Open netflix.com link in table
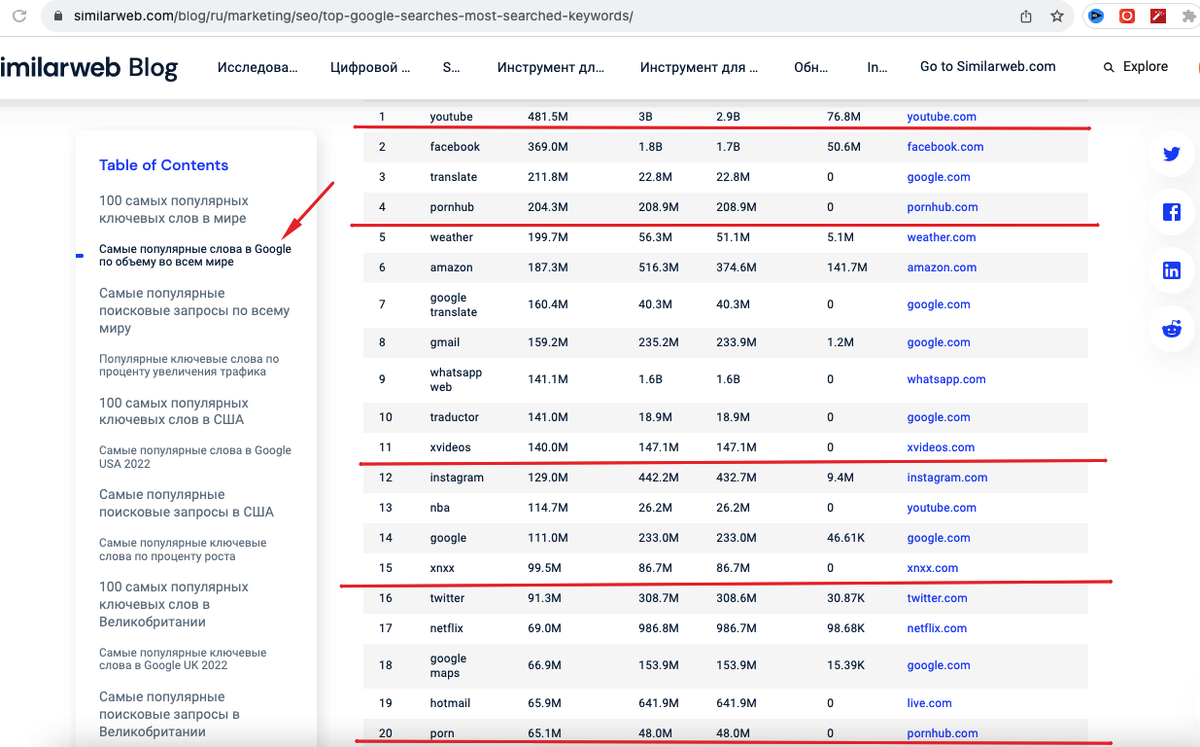1200x747 pixels. (x=937, y=628)
